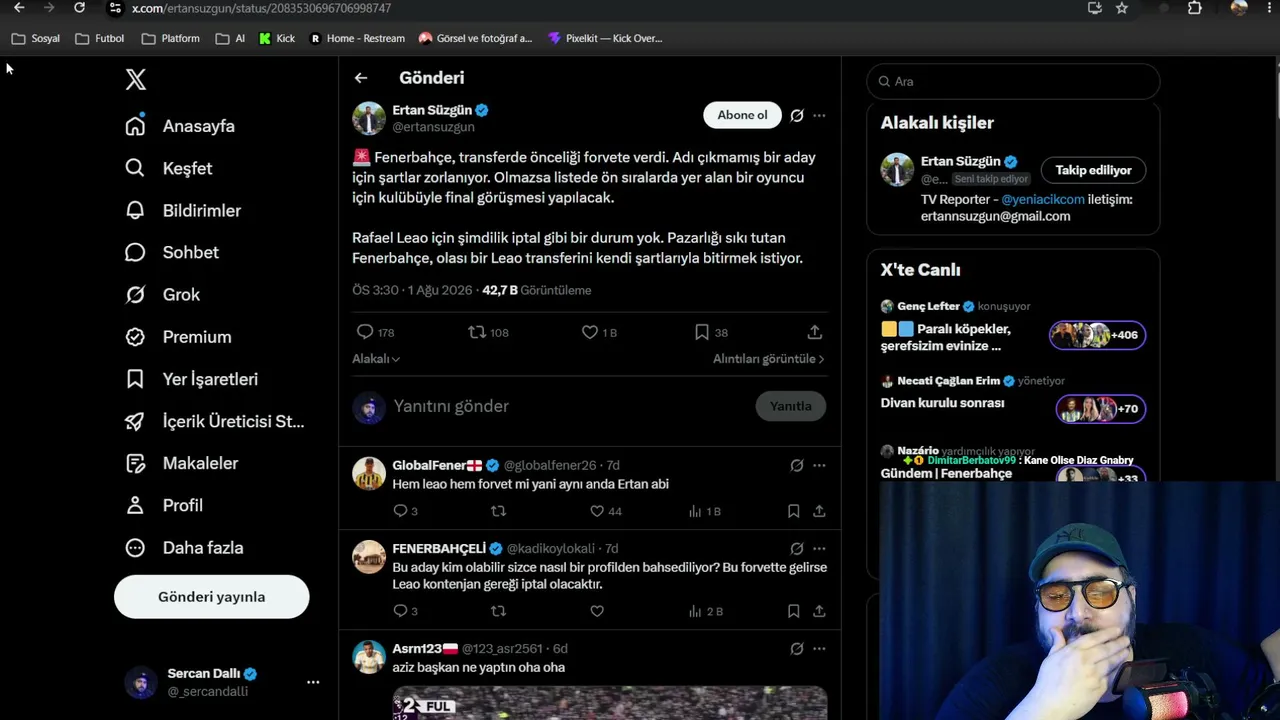Open more options on FENERBAHÇELİ's reply
Screen dimensions: 1280x720
point(819,548)
